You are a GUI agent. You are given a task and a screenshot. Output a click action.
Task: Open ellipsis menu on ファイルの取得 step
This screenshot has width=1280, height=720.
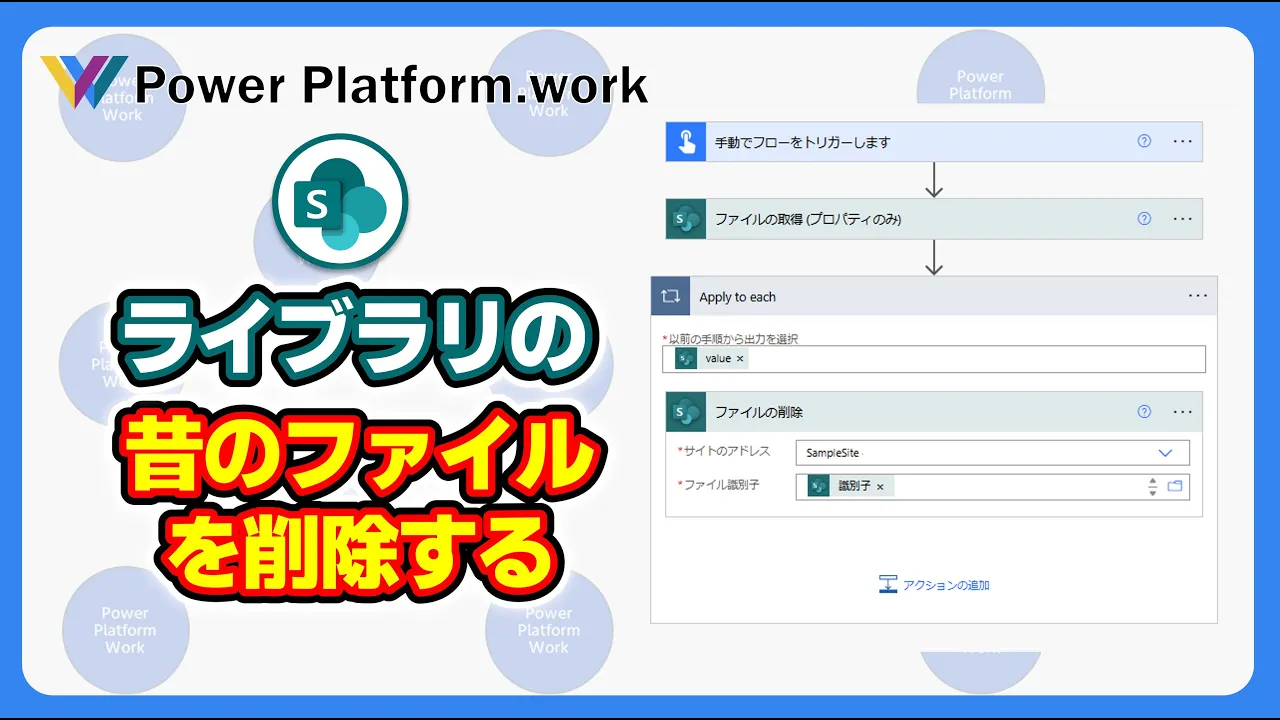click(1183, 218)
